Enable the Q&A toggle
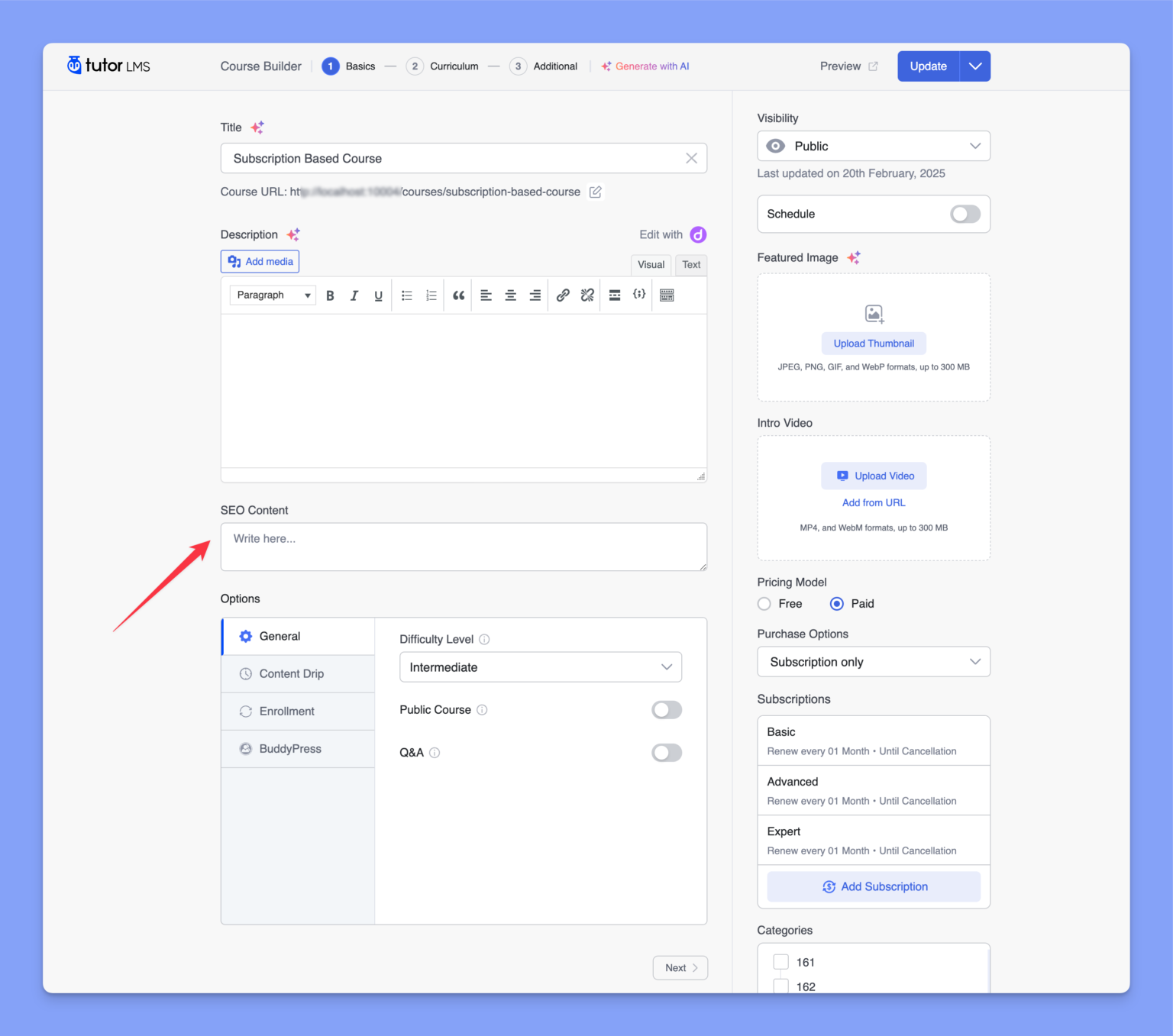Viewport: 1173px width, 1036px height. [666, 752]
